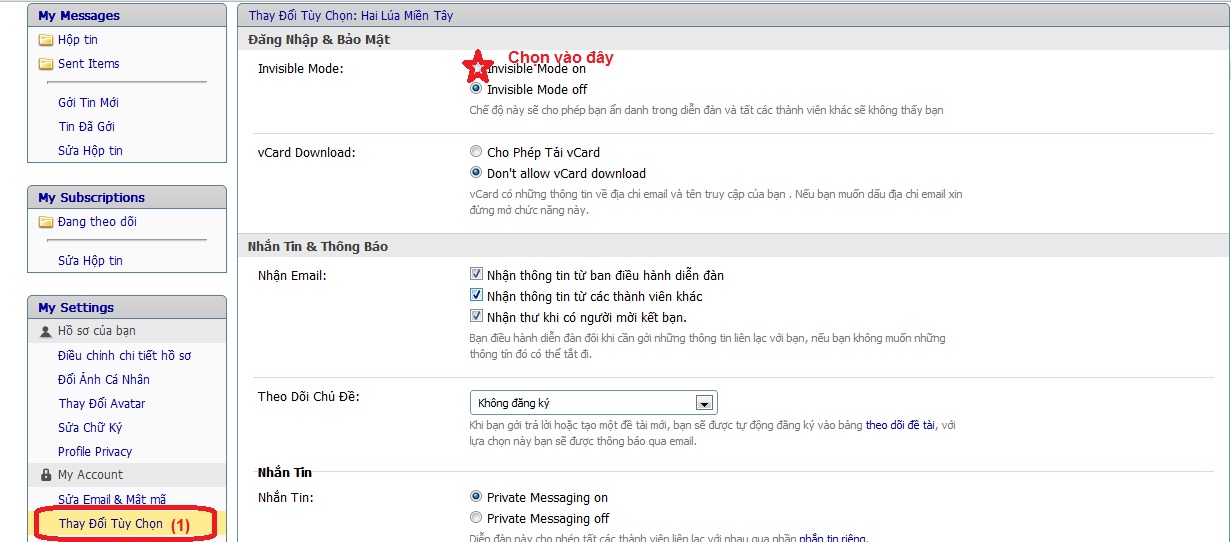Open the Theo Dõi Chủ Đề dropdown

[x=704, y=403]
